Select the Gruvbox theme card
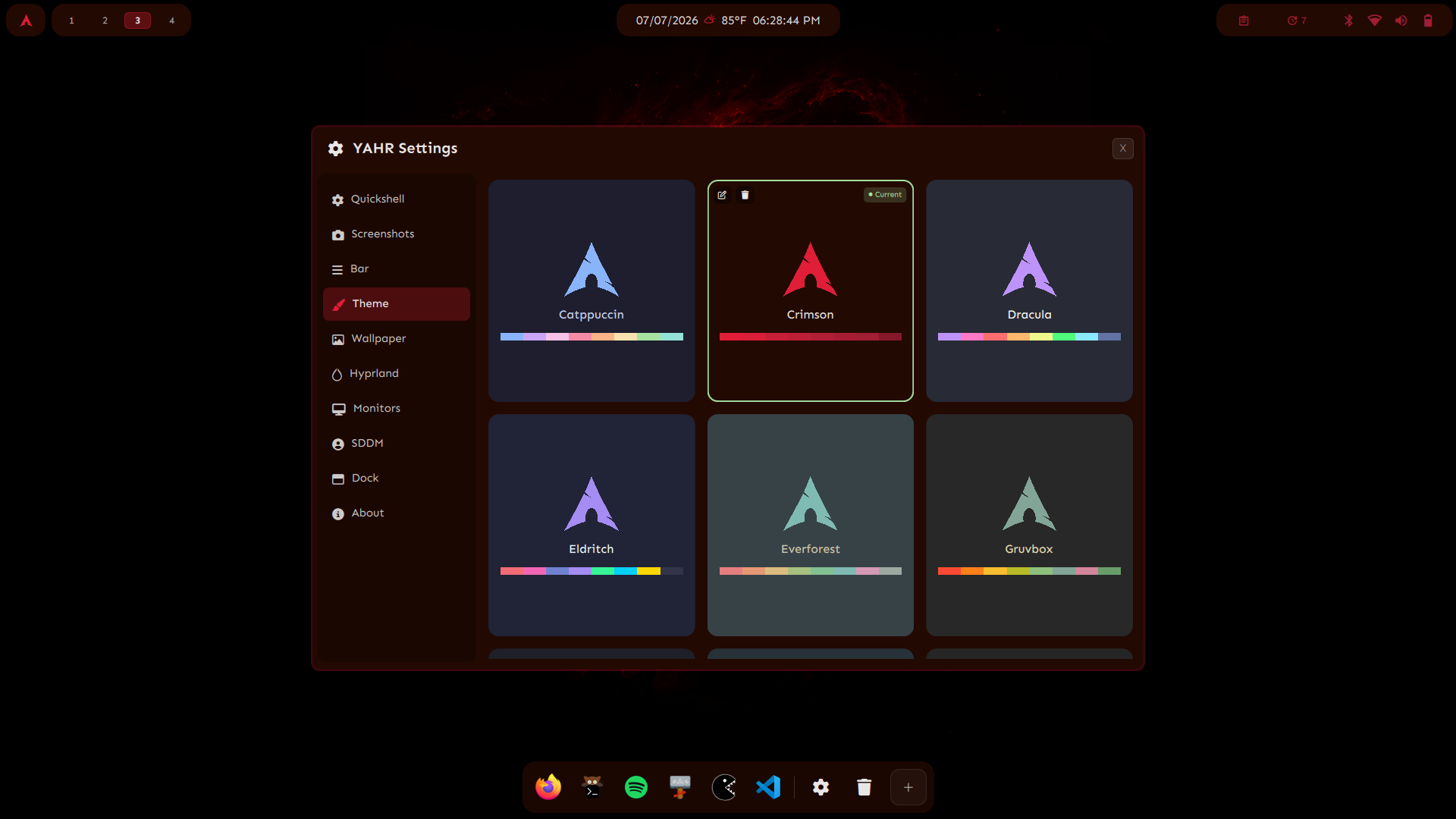 click(x=1029, y=525)
